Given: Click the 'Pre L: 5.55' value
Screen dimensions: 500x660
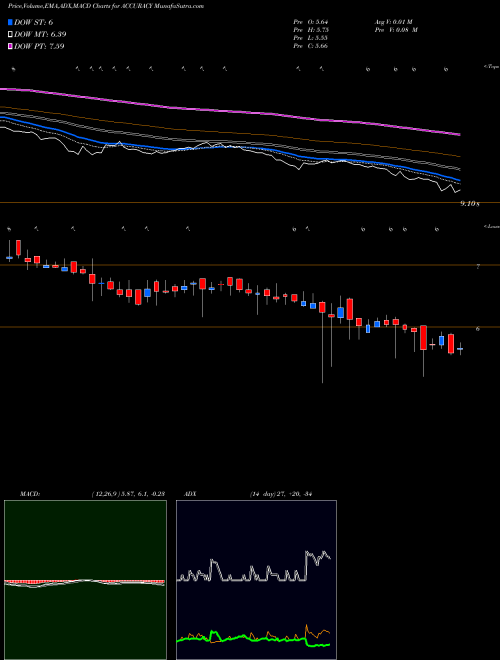Looking at the screenshot, I should tap(311, 38).
